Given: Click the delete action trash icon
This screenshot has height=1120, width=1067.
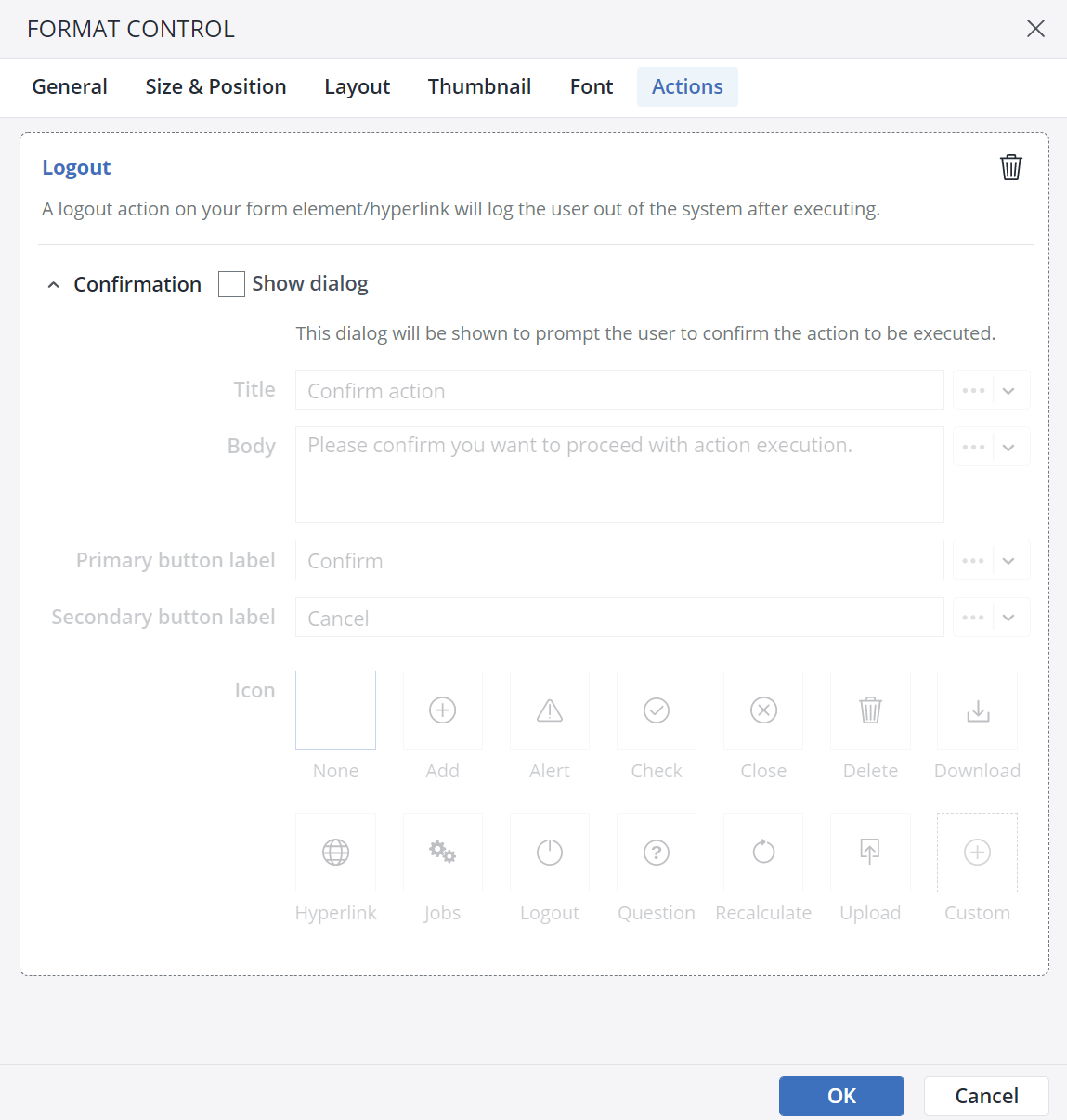Looking at the screenshot, I should pyautogui.click(x=1010, y=167).
